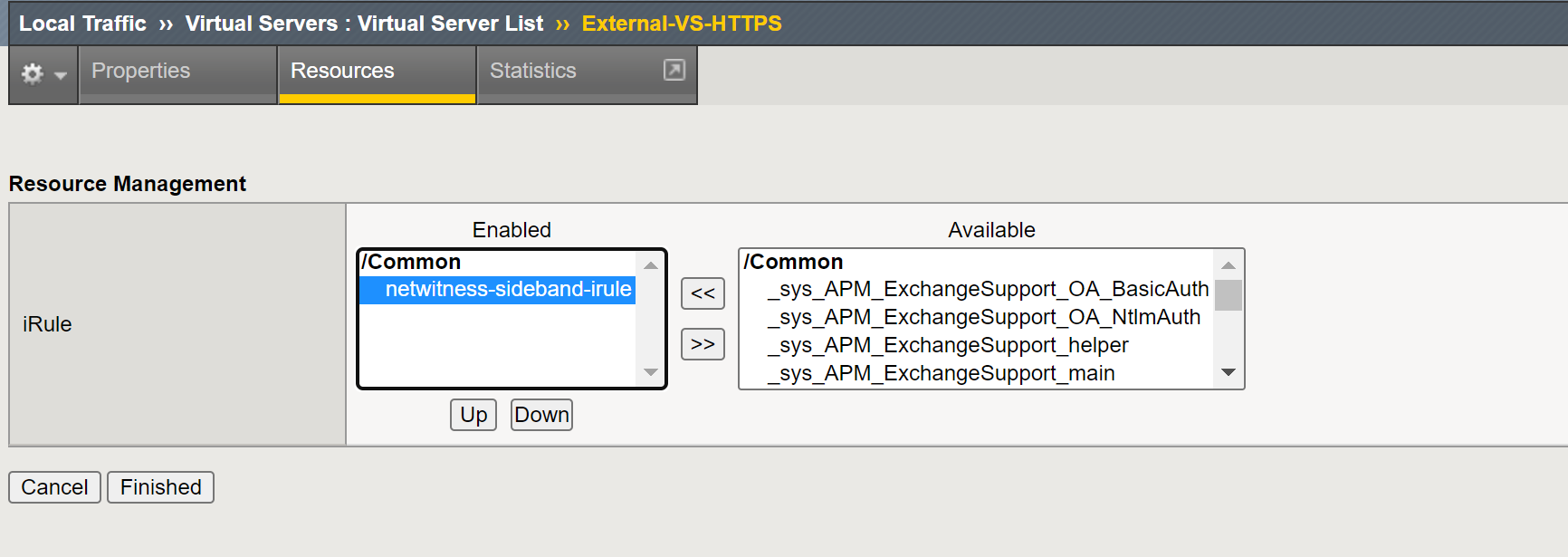Select _sys_APM_ExchangeSupport_OA_BasicAuth iRule
Viewport: 1568px width, 557px height.
pos(988,289)
